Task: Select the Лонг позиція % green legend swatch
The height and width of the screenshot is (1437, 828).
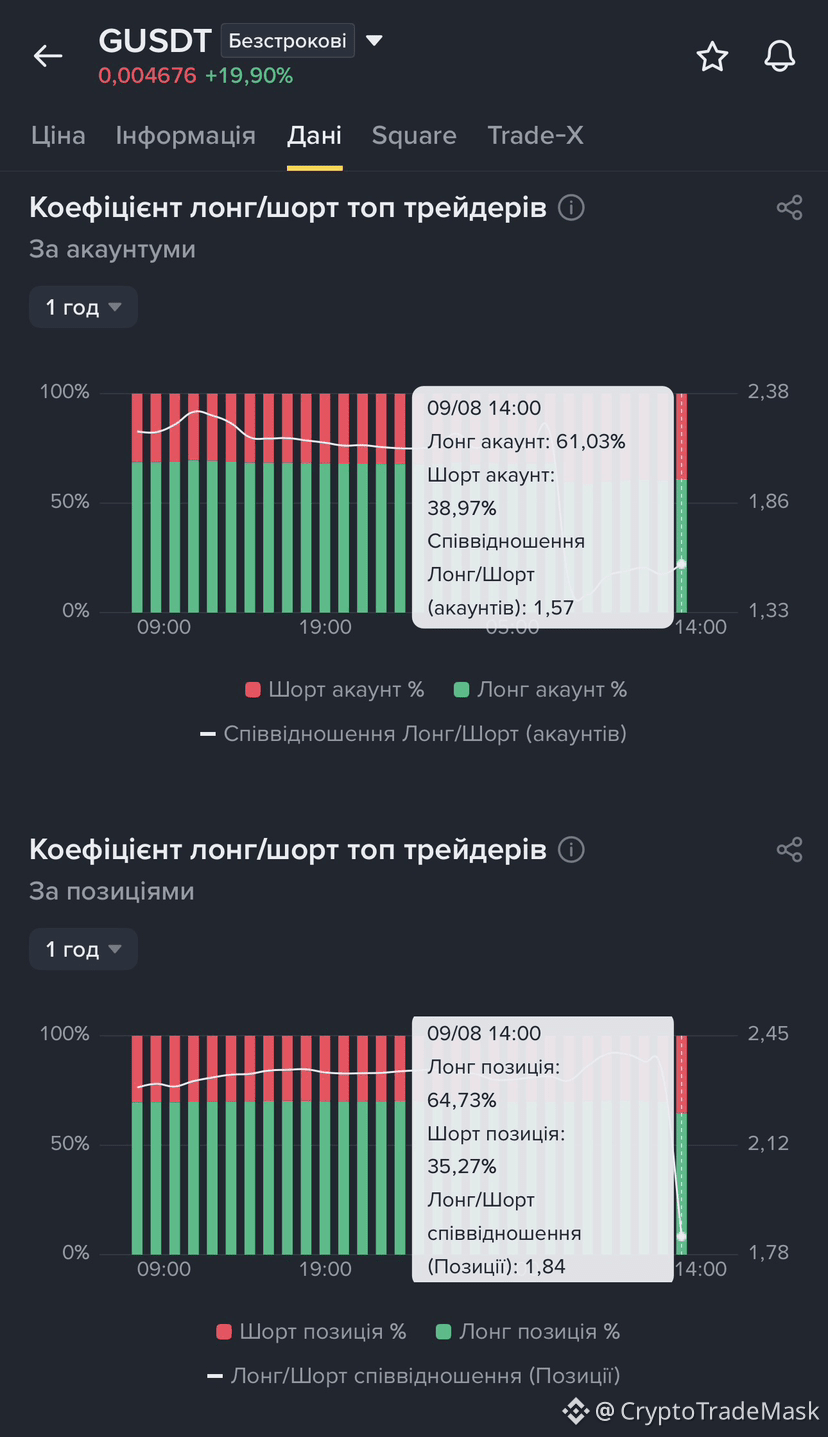Action: tap(445, 1332)
